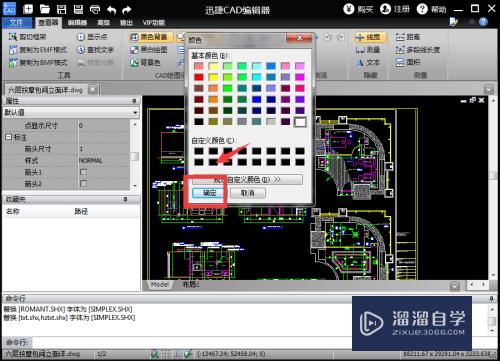Image resolution: width=500 pixels, height=361 pixels.
Task: Click the 名称 column header in favorites
Action: pos(13,211)
